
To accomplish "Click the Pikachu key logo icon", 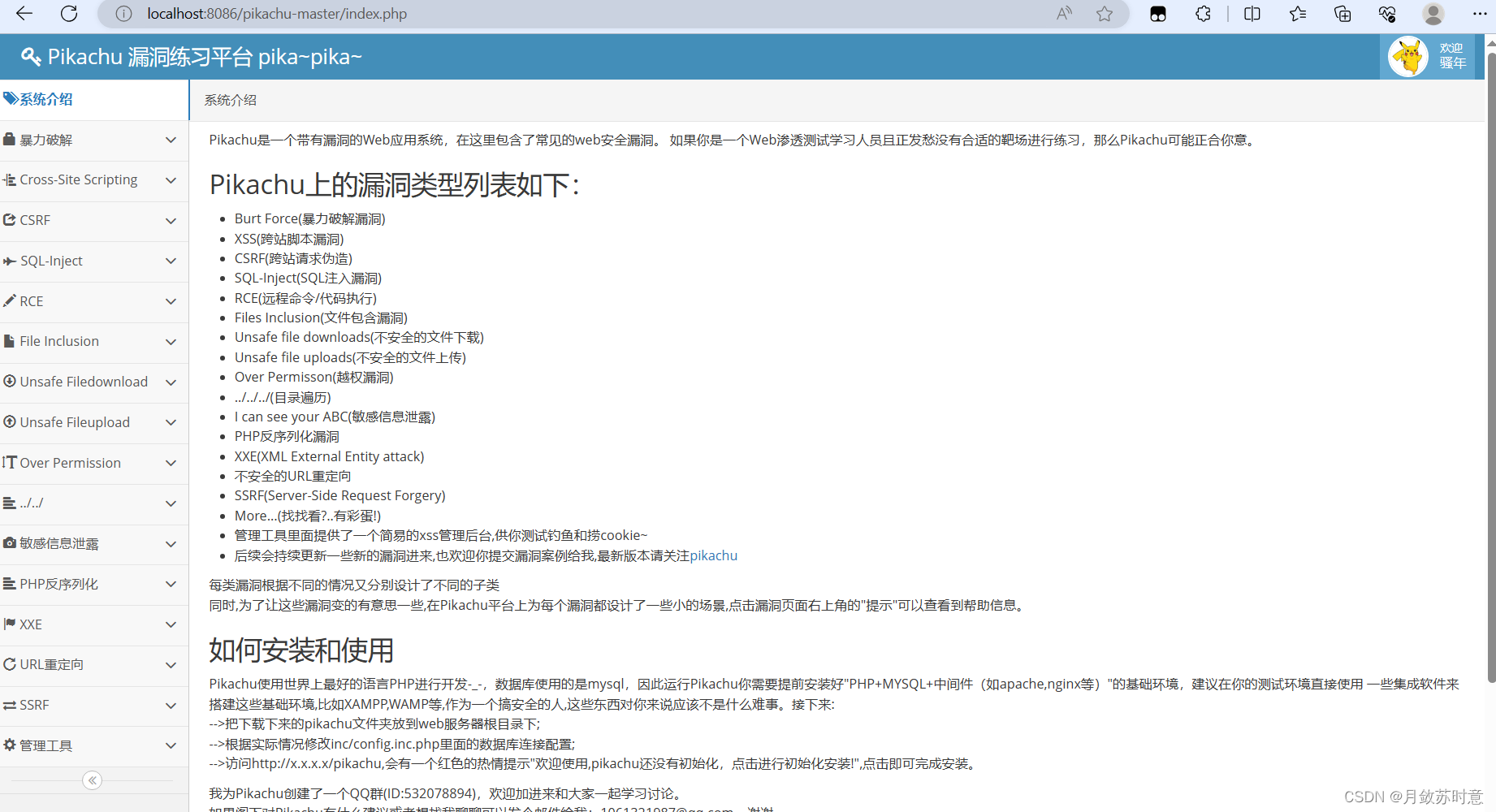I will (31, 57).
